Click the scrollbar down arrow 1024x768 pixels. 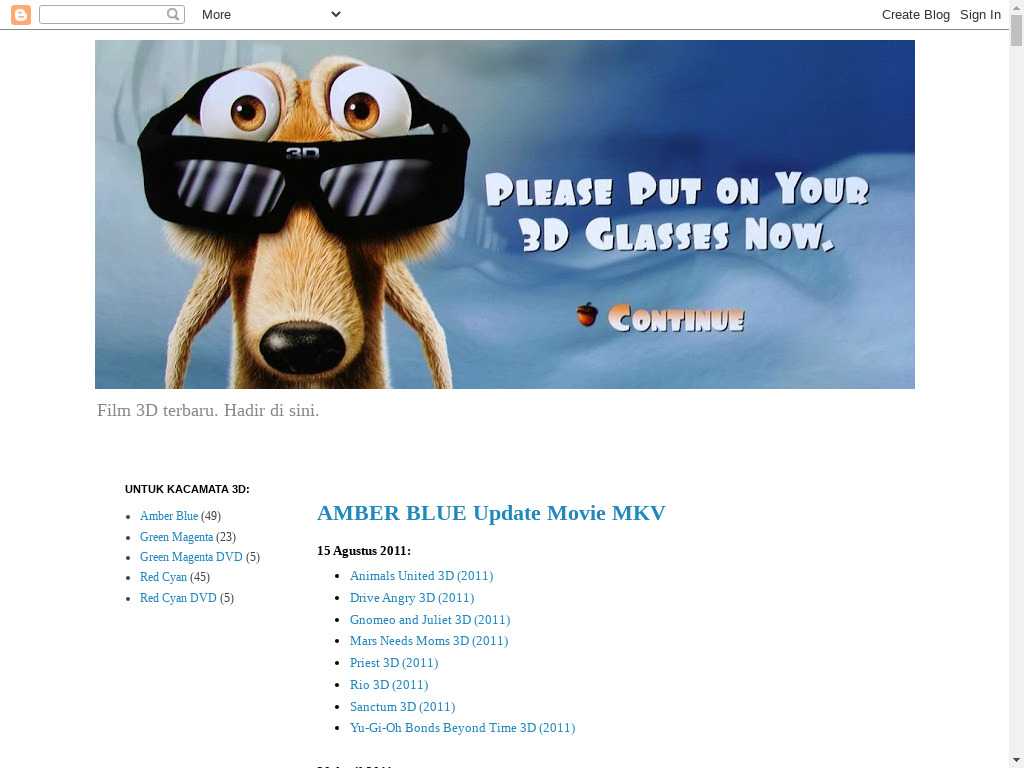pyautogui.click(x=1017, y=761)
